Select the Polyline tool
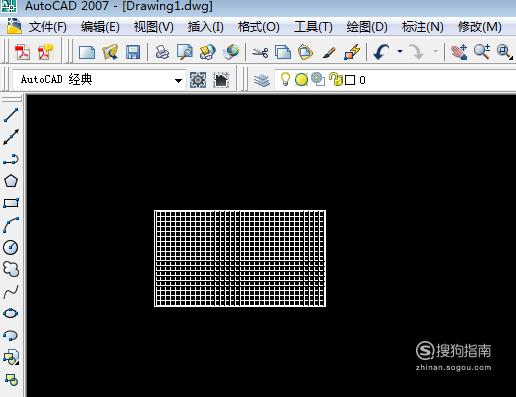Image resolution: width=516 pixels, height=397 pixels. tap(11, 159)
